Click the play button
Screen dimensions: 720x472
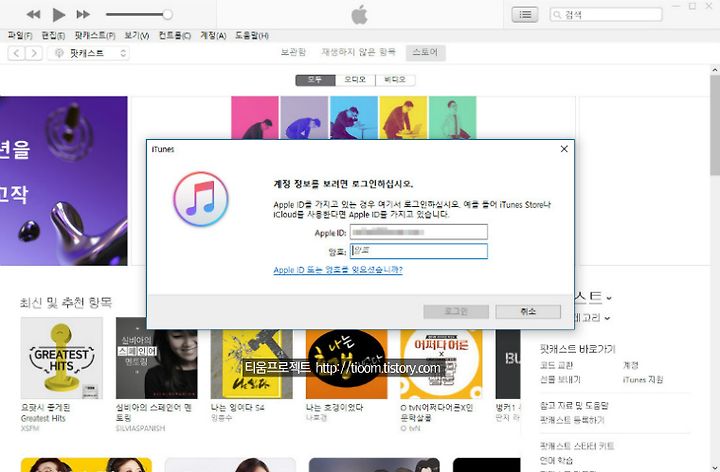point(58,15)
